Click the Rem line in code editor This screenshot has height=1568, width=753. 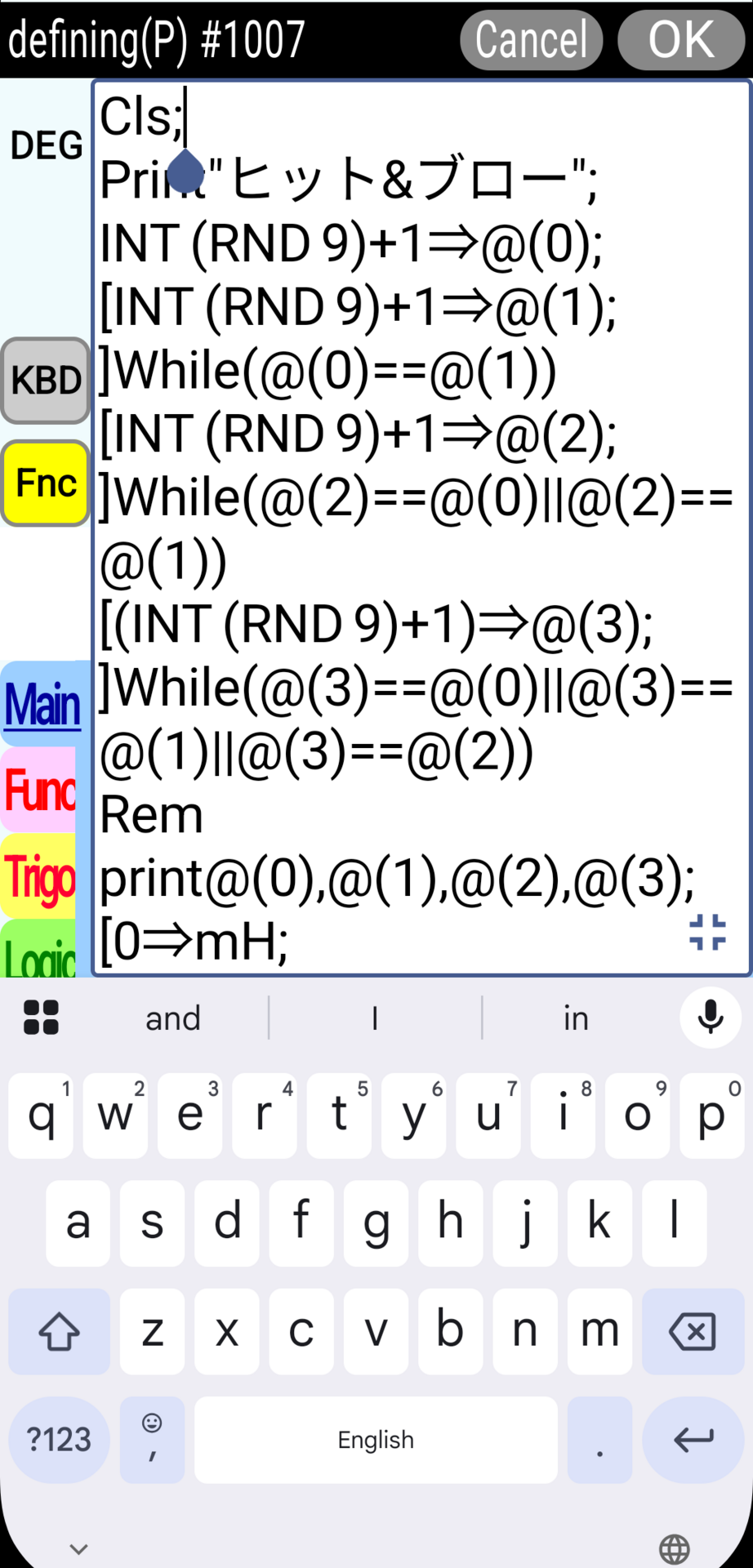(152, 815)
